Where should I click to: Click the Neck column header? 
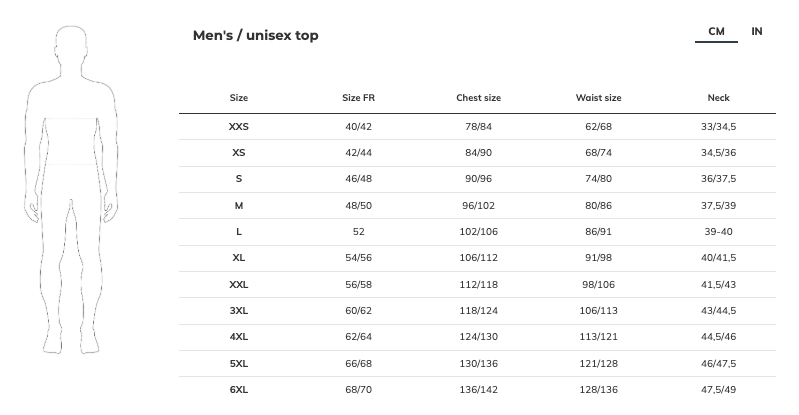718,98
